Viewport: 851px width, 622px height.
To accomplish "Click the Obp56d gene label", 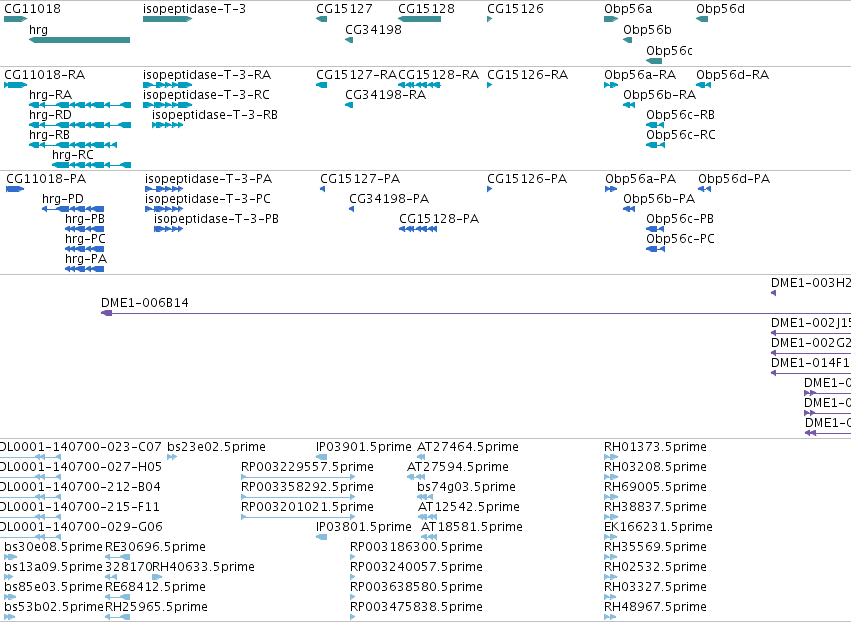I will (721, 9).
